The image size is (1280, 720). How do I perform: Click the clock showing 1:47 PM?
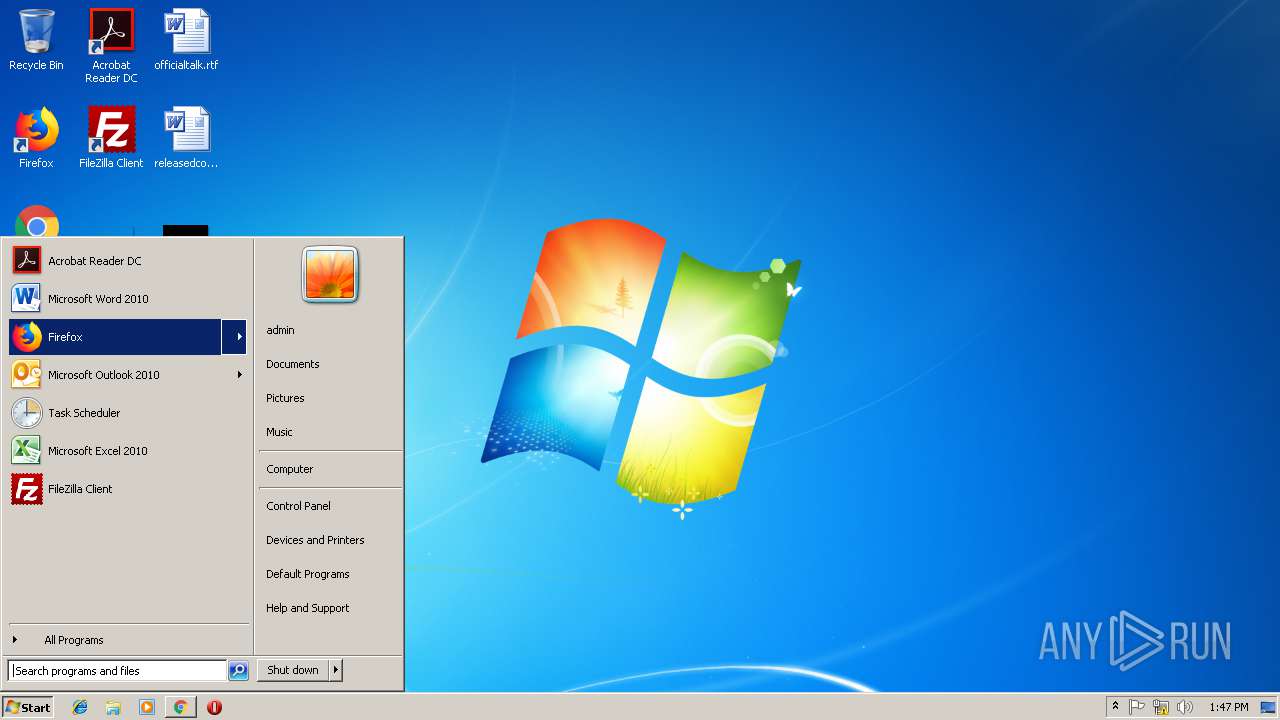click(1228, 707)
